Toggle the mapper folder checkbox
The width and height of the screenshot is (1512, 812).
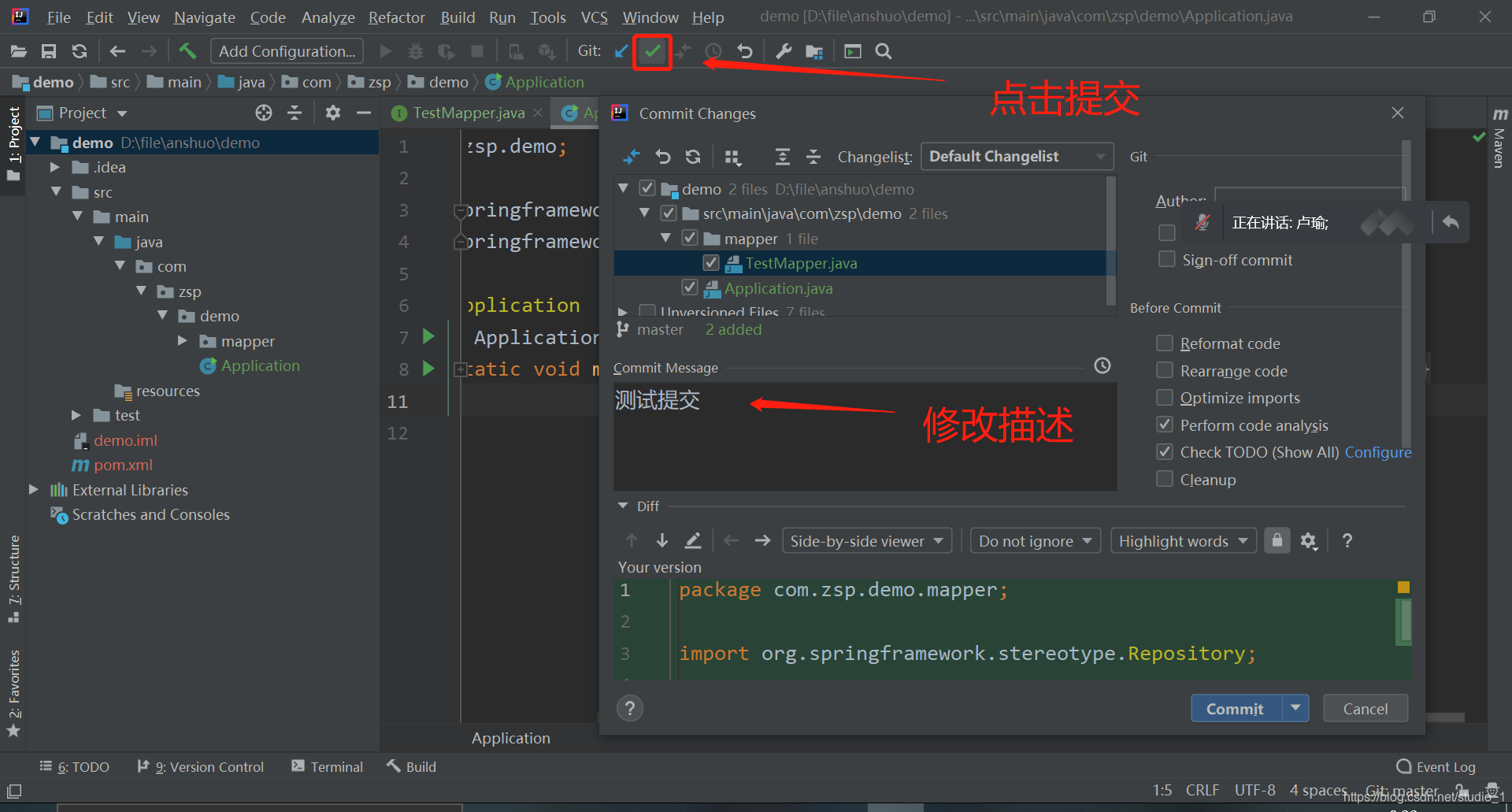point(690,238)
